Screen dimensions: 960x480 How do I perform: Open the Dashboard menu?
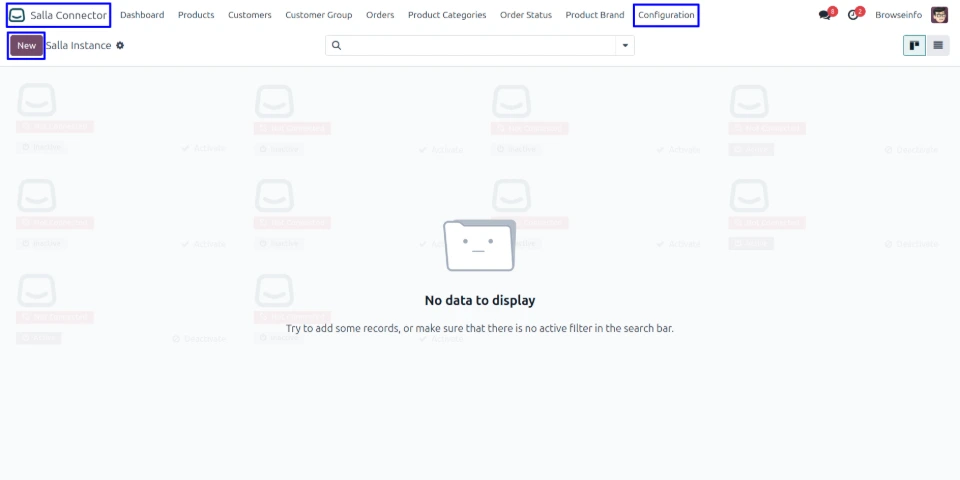(x=142, y=15)
